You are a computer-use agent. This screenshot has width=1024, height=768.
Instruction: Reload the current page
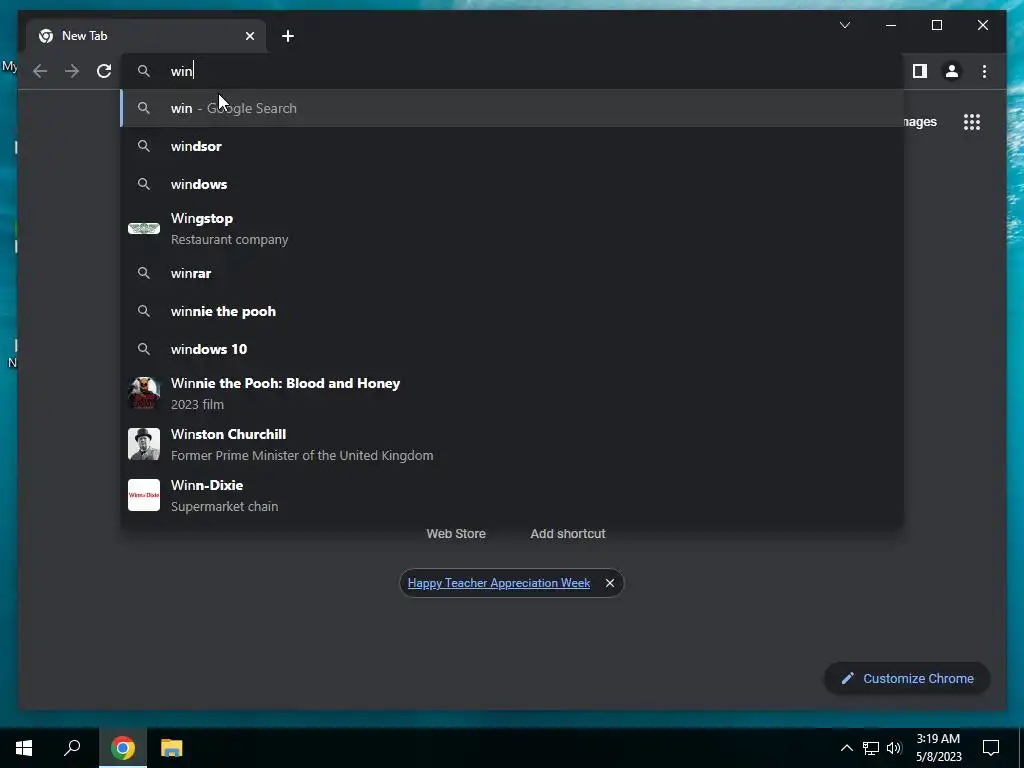104,71
